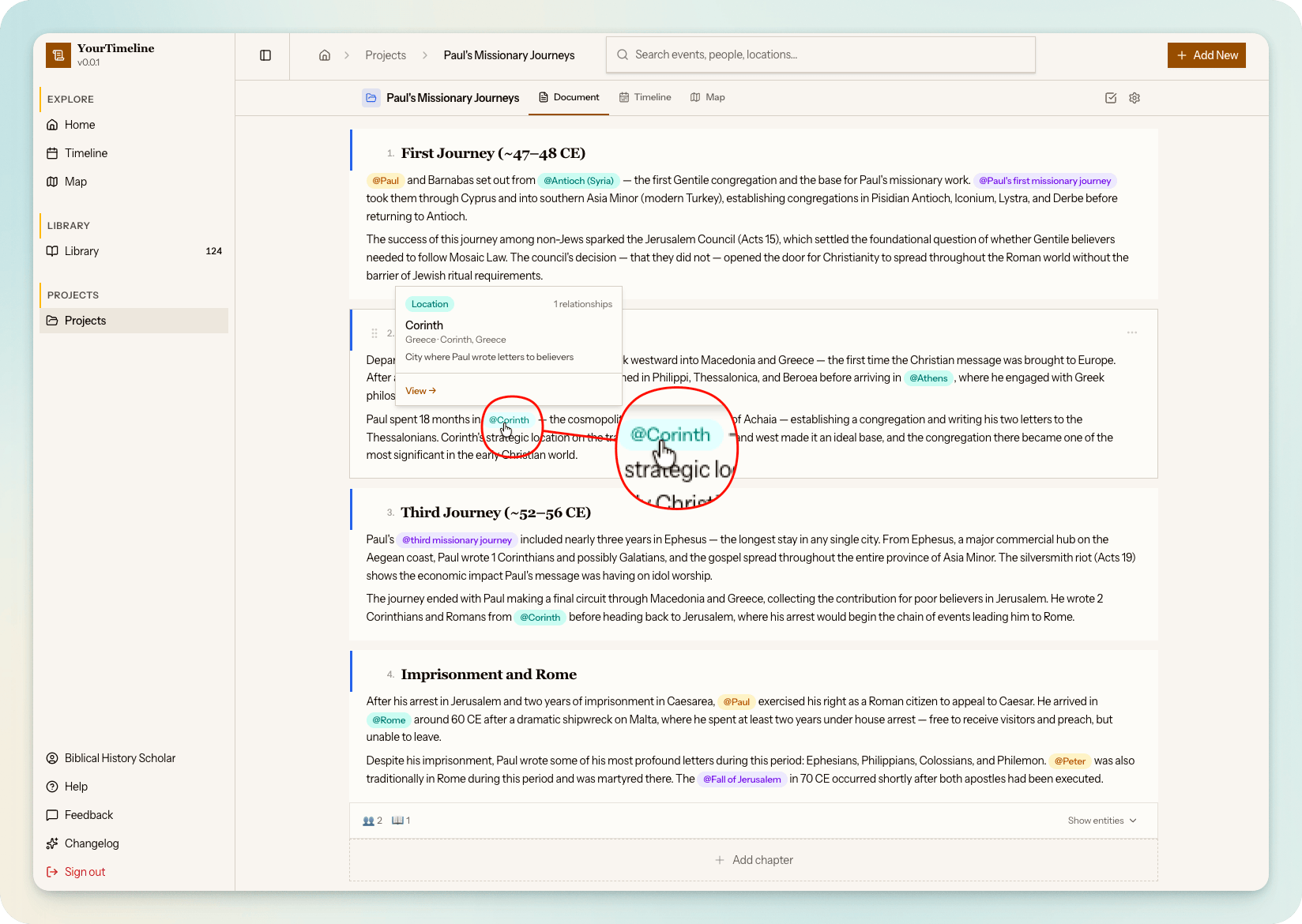Click @Paul tag in Imprisonment chapter
Screen dimensions: 1302x924
pos(736,702)
